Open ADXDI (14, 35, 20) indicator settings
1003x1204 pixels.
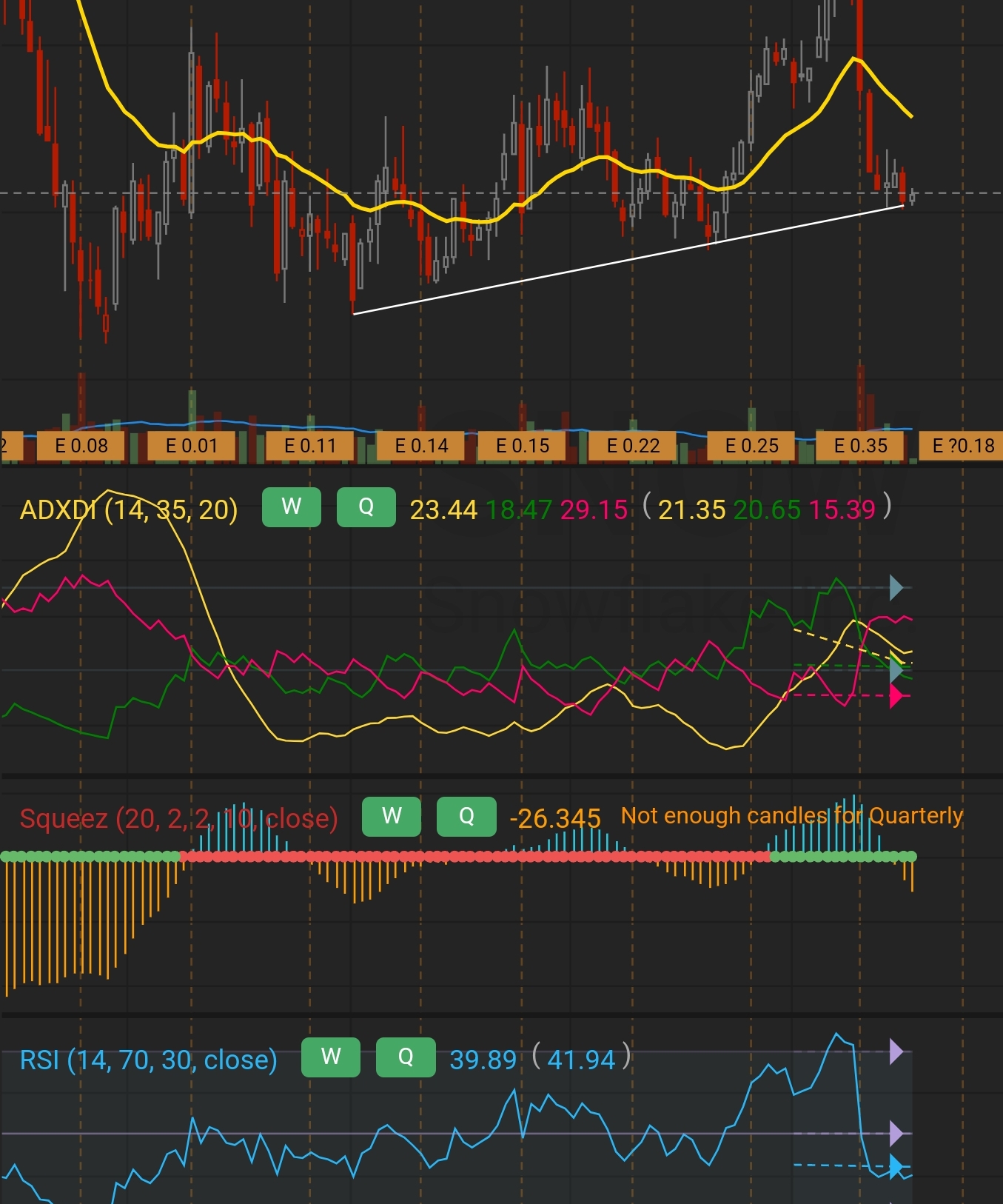click(x=129, y=510)
